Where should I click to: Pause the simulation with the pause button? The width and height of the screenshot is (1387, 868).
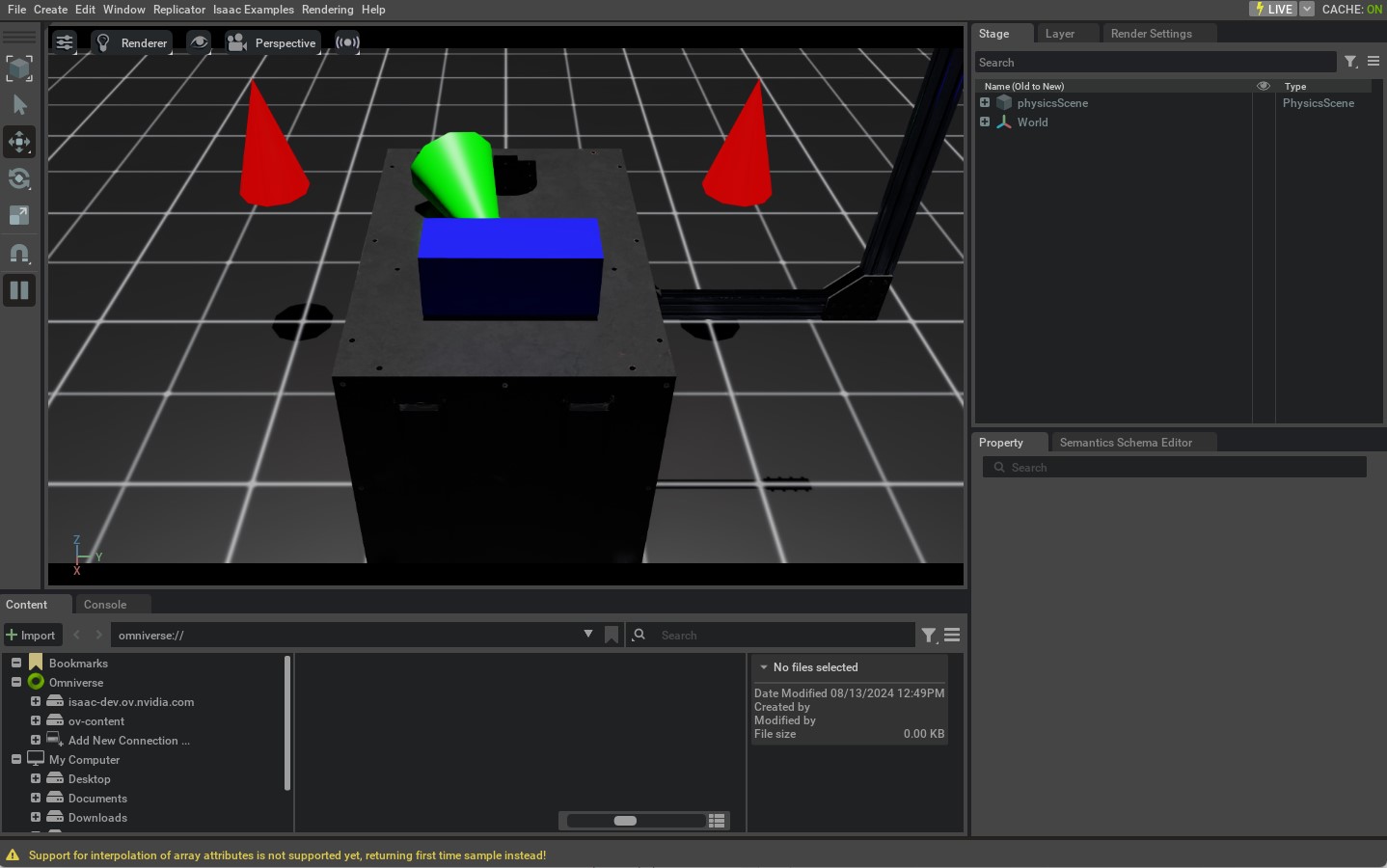(x=19, y=290)
